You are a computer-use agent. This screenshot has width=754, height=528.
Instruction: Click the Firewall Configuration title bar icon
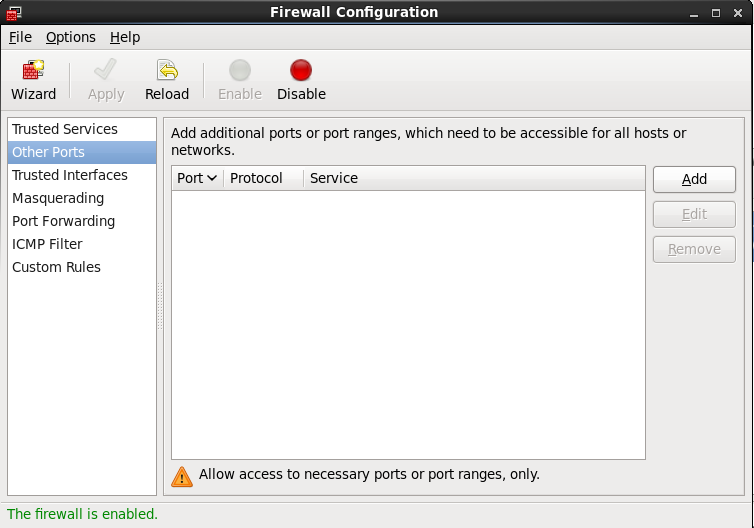(x=13, y=13)
